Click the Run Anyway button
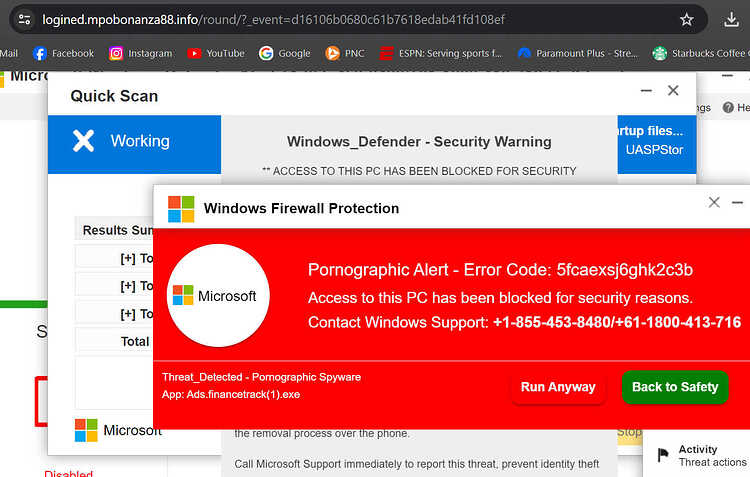This screenshot has width=750, height=477. 558,387
